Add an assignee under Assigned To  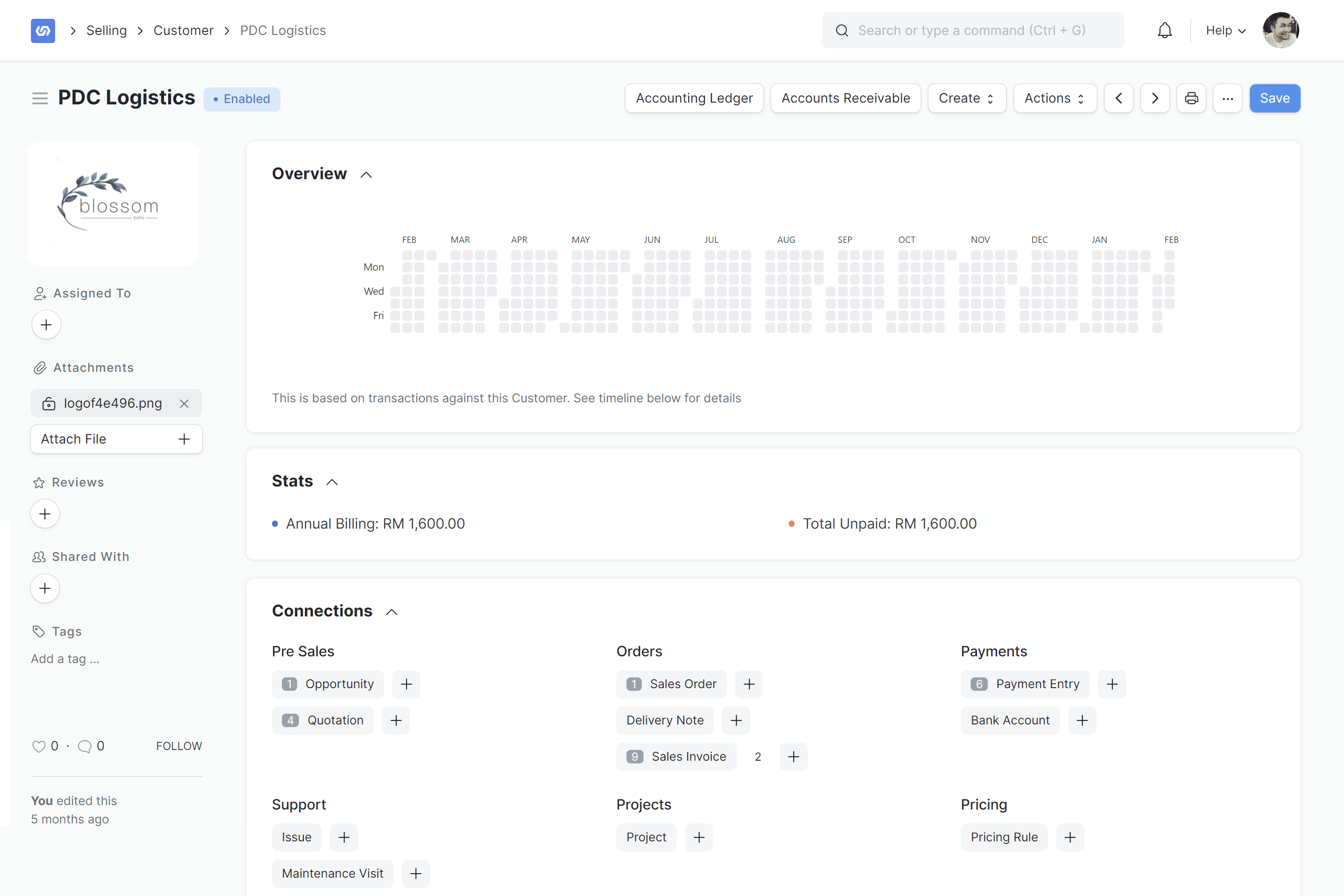46,324
